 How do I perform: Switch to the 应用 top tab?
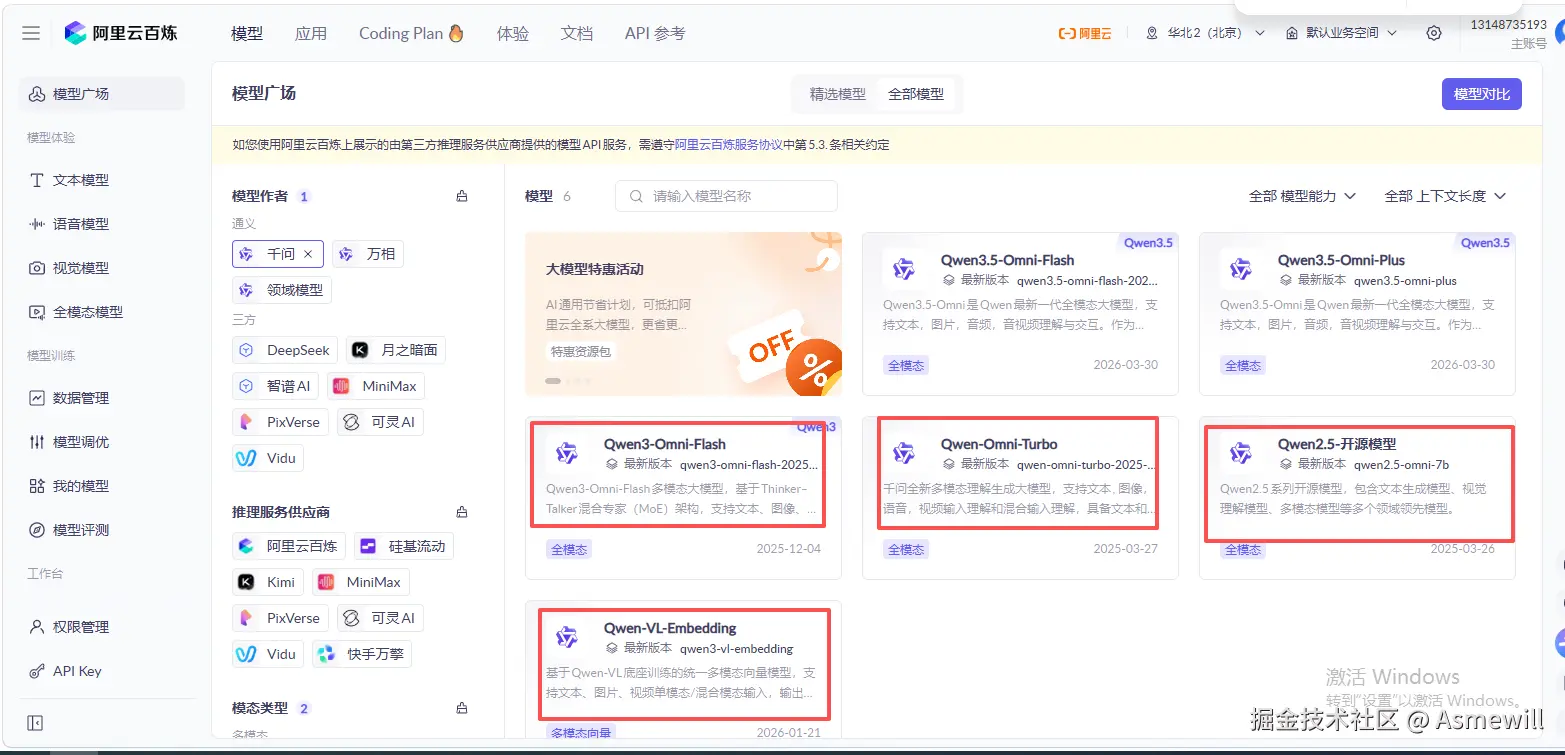(311, 33)
